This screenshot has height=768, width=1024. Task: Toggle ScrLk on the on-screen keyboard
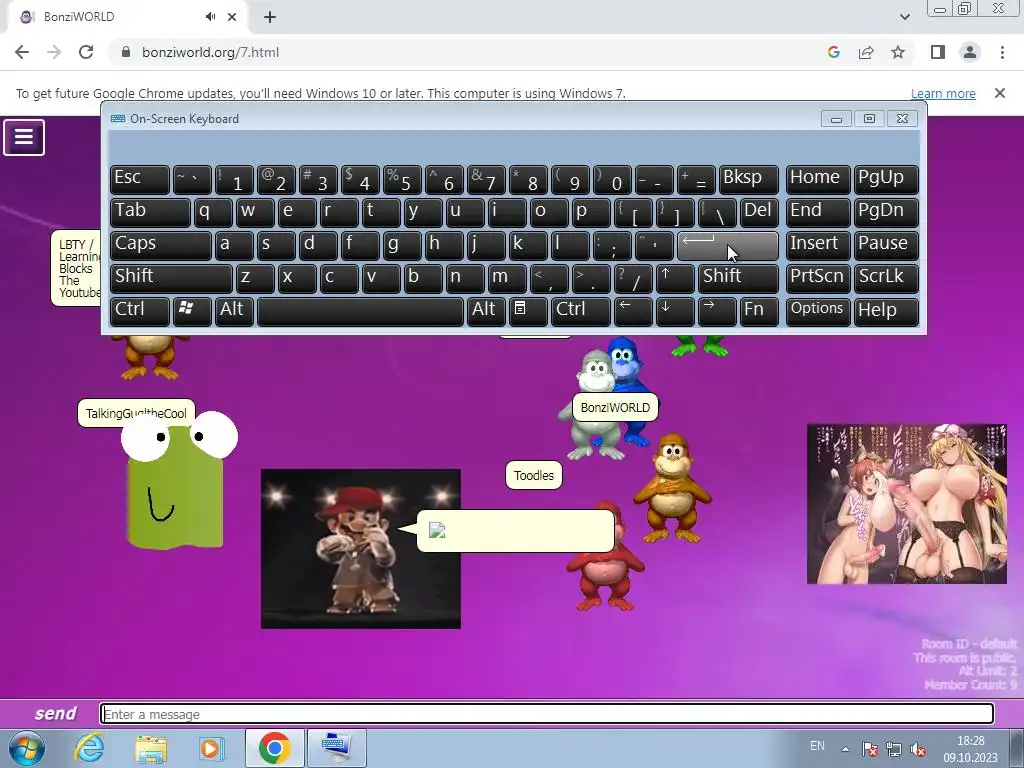tap(886, 278)
